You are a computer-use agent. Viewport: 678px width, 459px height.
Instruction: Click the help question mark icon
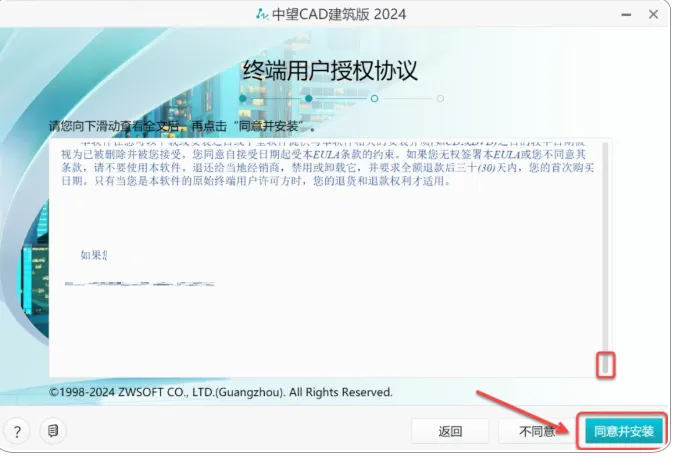tap(17, 431)
